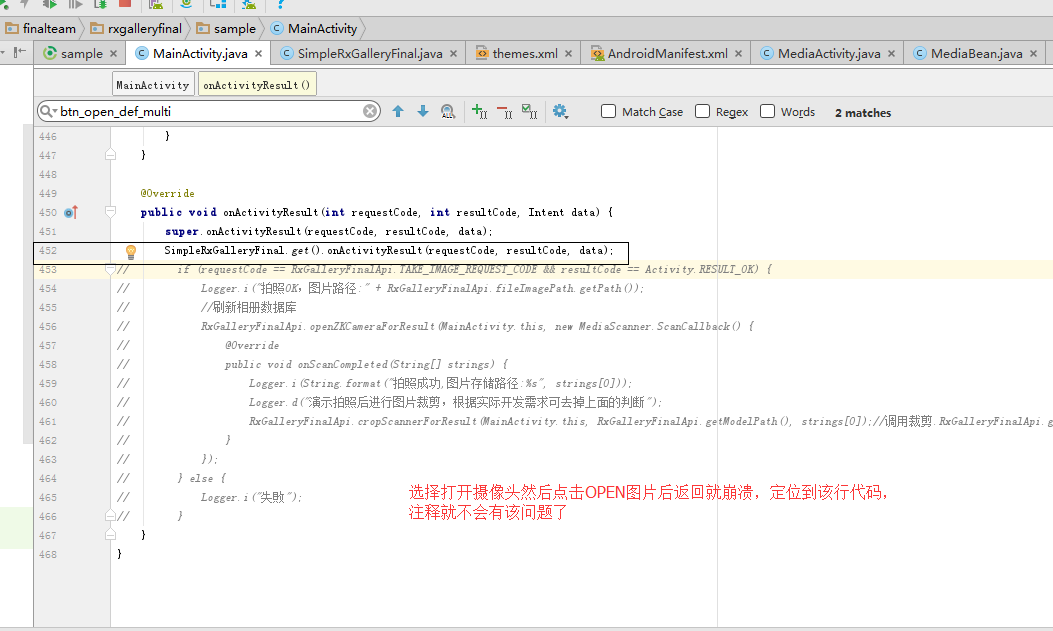Close the MediaActivity.java tab
1053x631 pixels.
click(x=891, y=54)
